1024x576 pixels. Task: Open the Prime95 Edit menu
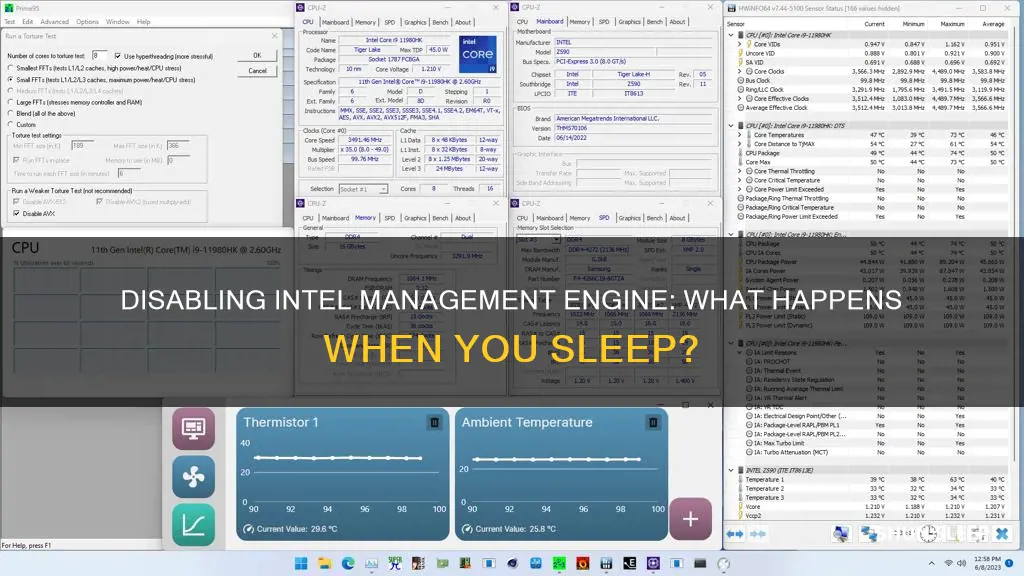(x=27, y=22)
